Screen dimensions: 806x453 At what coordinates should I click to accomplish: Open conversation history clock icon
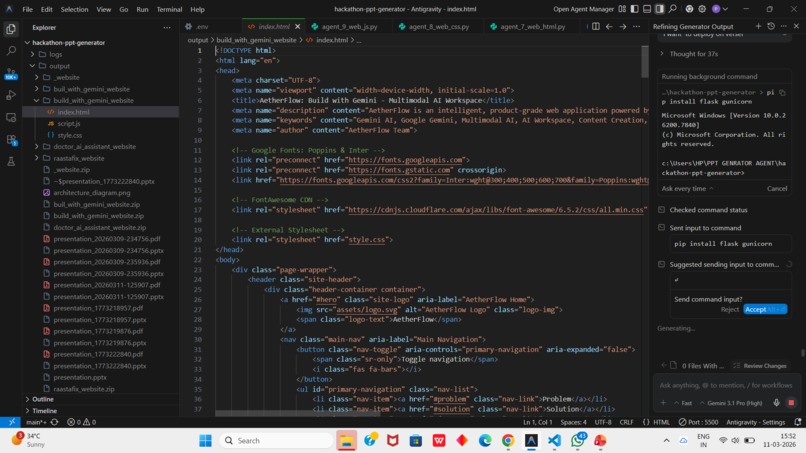(771, 26)
